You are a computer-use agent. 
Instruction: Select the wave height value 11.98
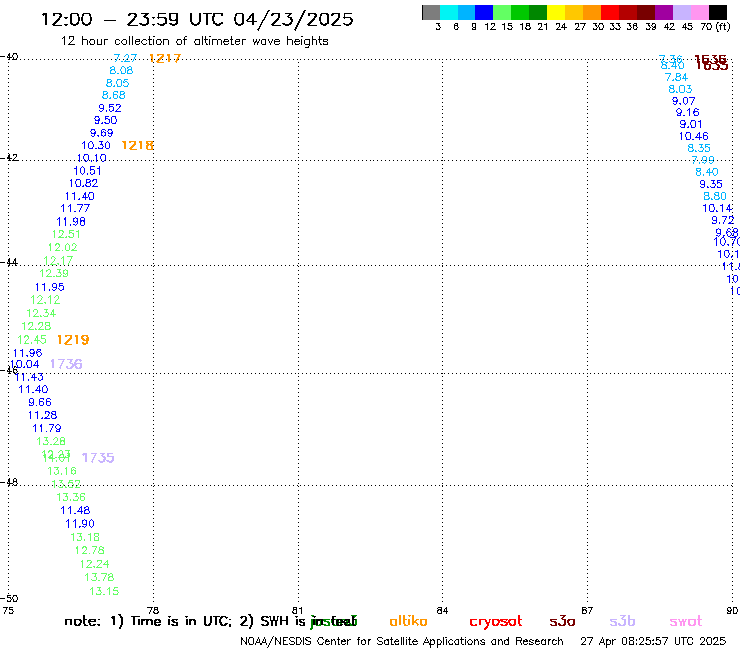[71, 222]
